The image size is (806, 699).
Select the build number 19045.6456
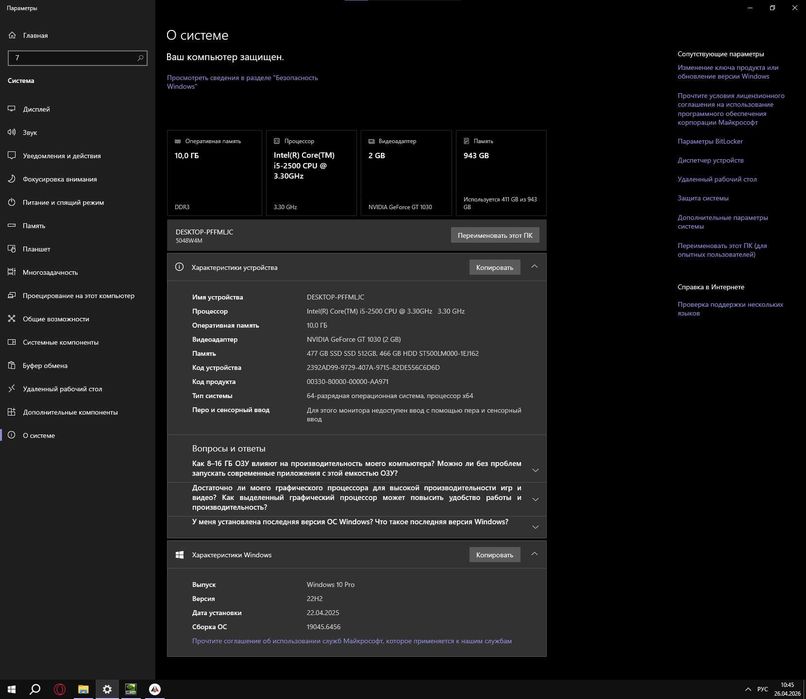pyautogui.click(x=323, y=627)
